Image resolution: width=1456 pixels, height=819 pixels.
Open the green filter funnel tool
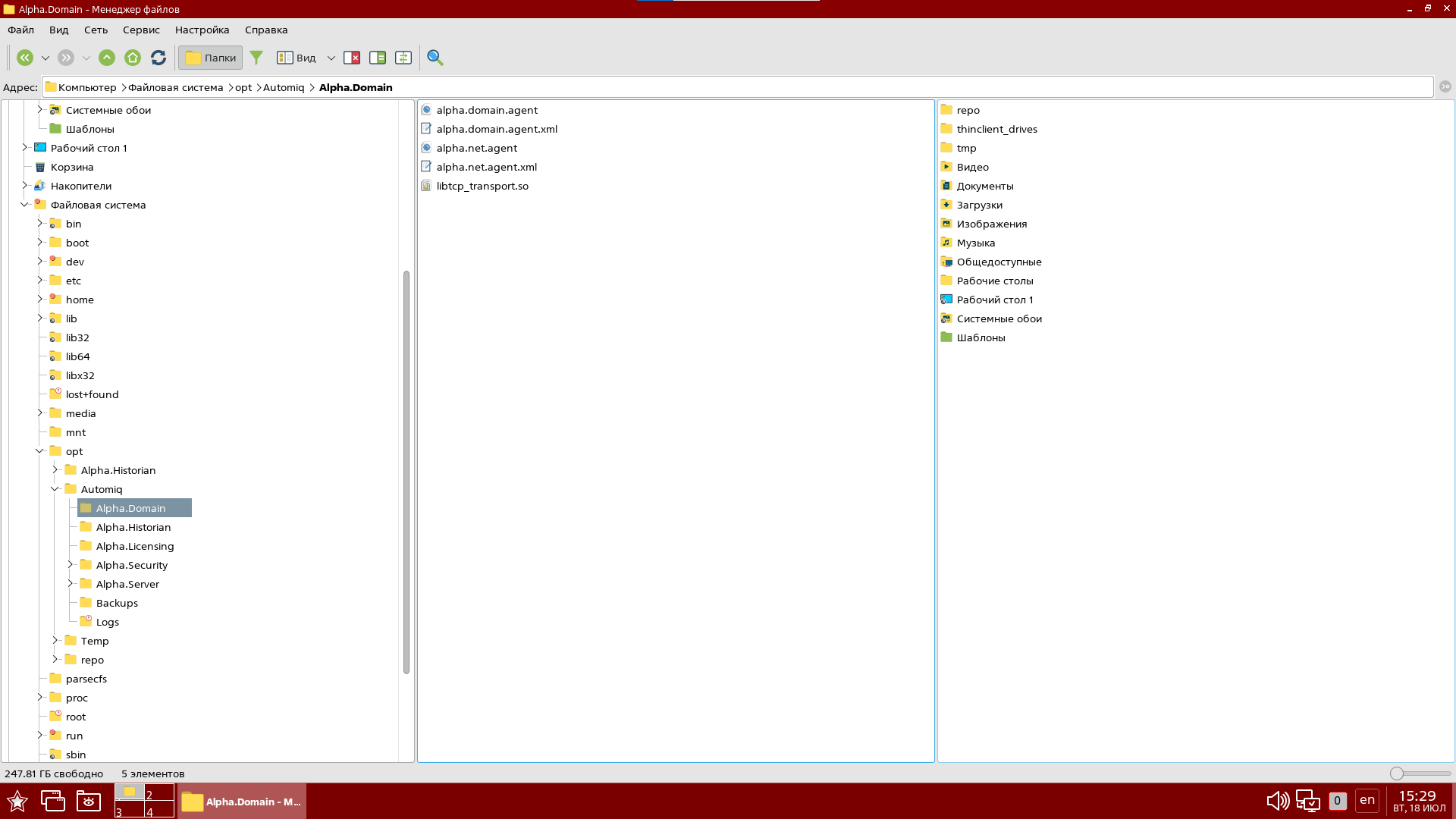point(256,58)
